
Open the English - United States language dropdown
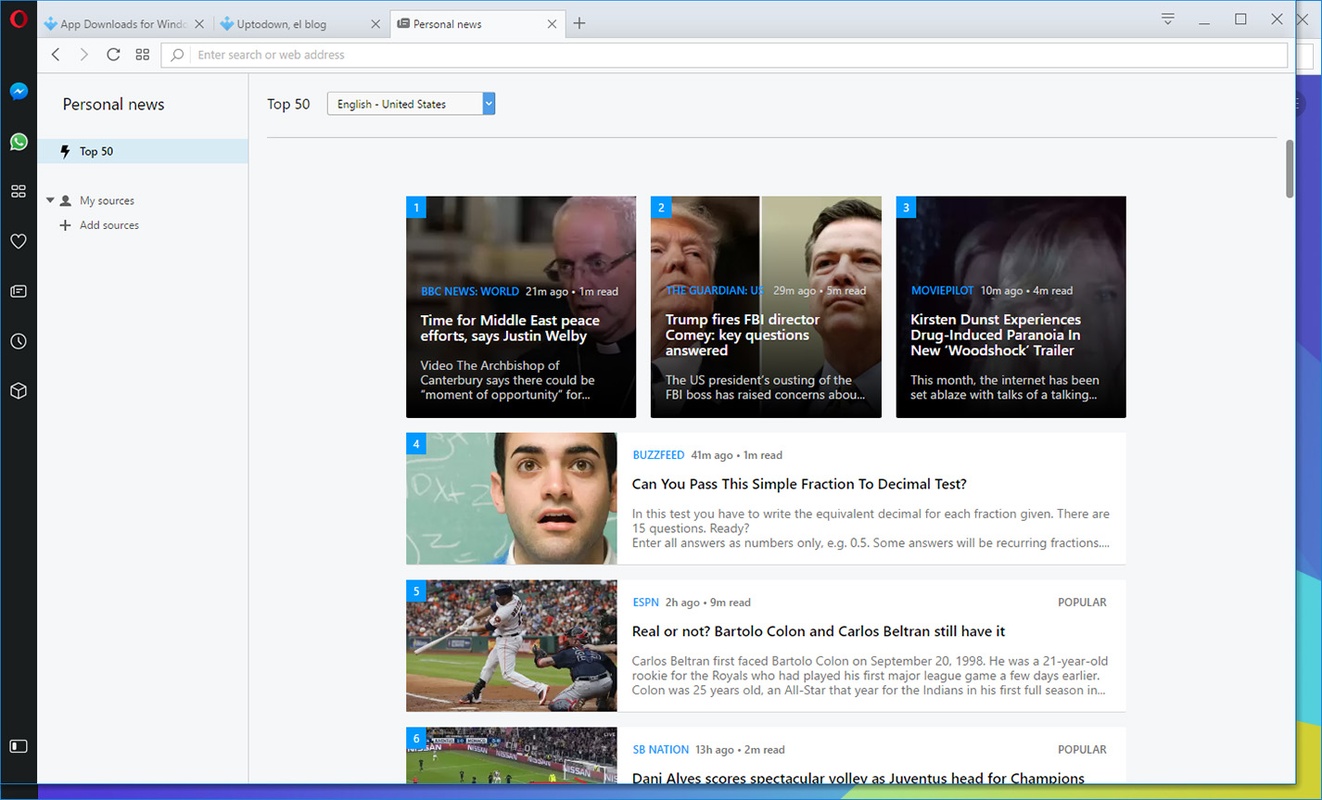tap(411, 104)
